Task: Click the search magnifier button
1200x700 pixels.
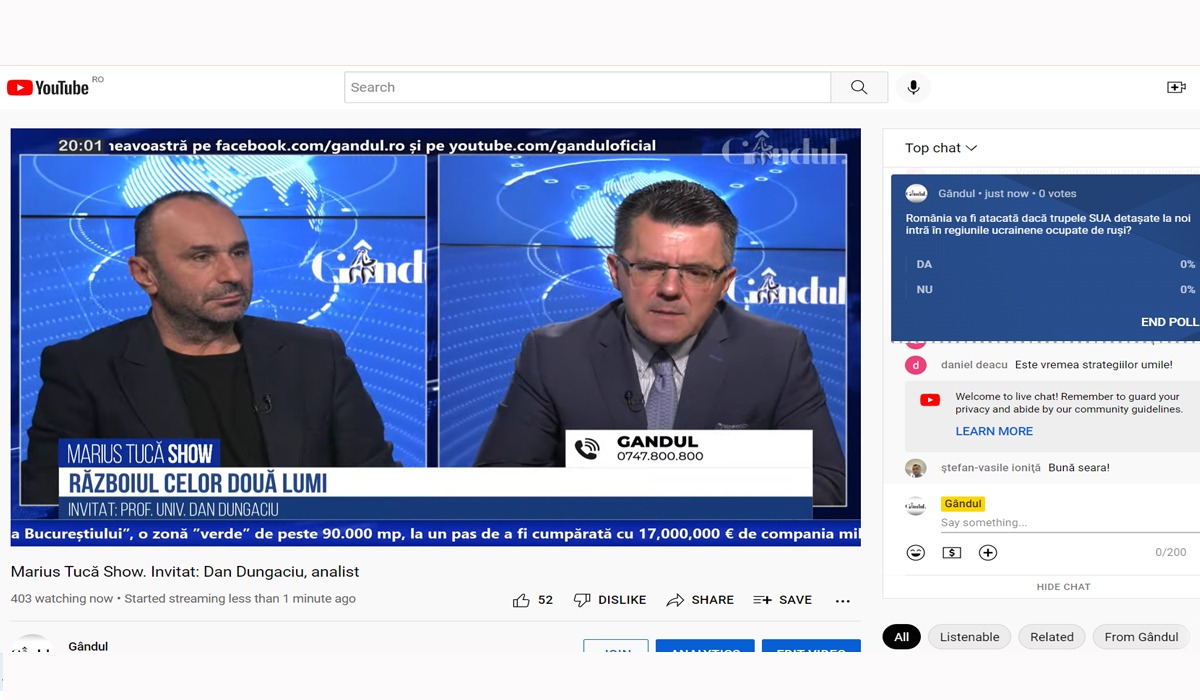Action: (859, 87)
